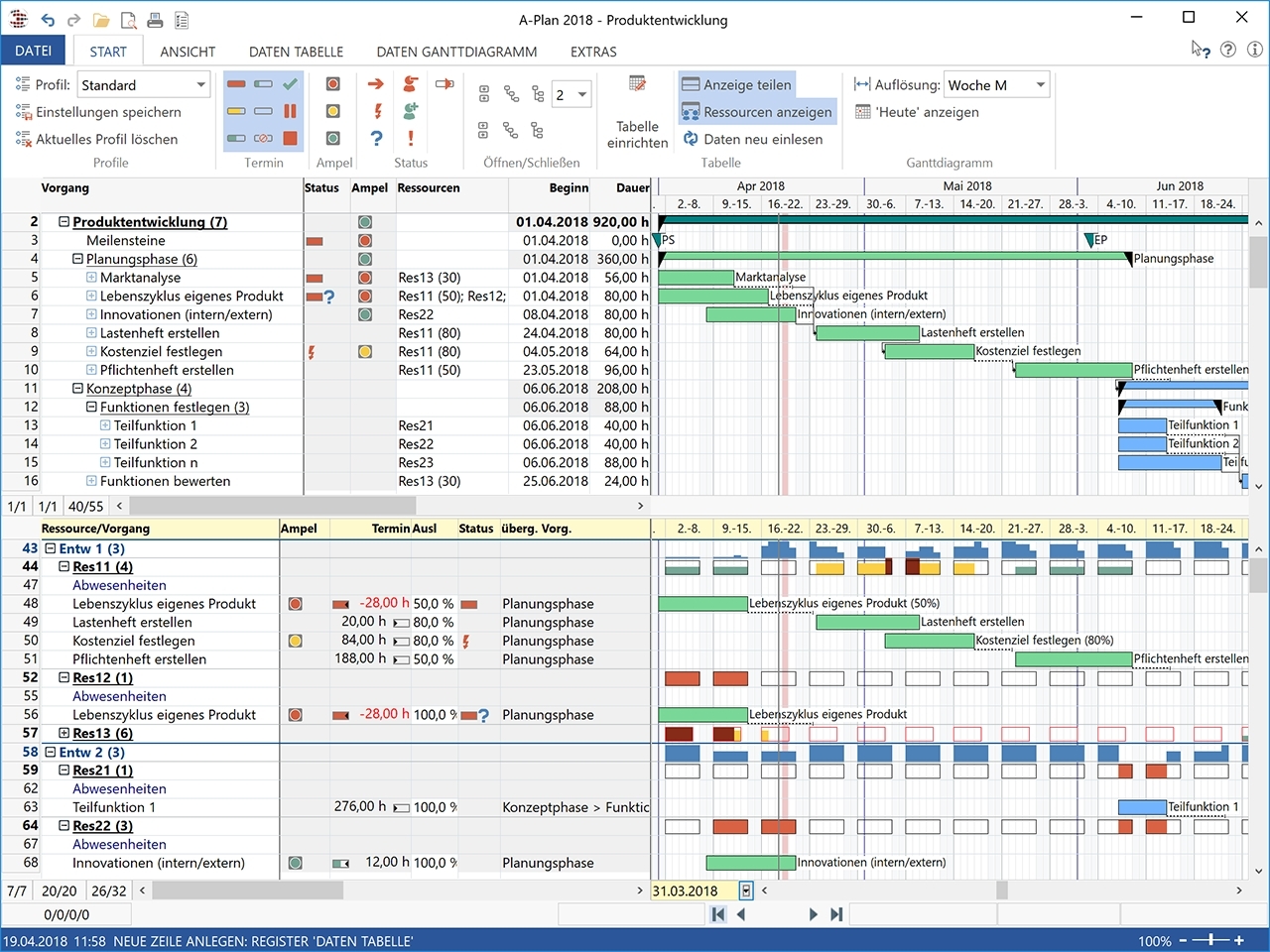Image resolution: width=1270 pixels, height=952 pixels.
Task: Toggle 'Ressourcen anzeigen' option
Action: click(x=756, y=112)
